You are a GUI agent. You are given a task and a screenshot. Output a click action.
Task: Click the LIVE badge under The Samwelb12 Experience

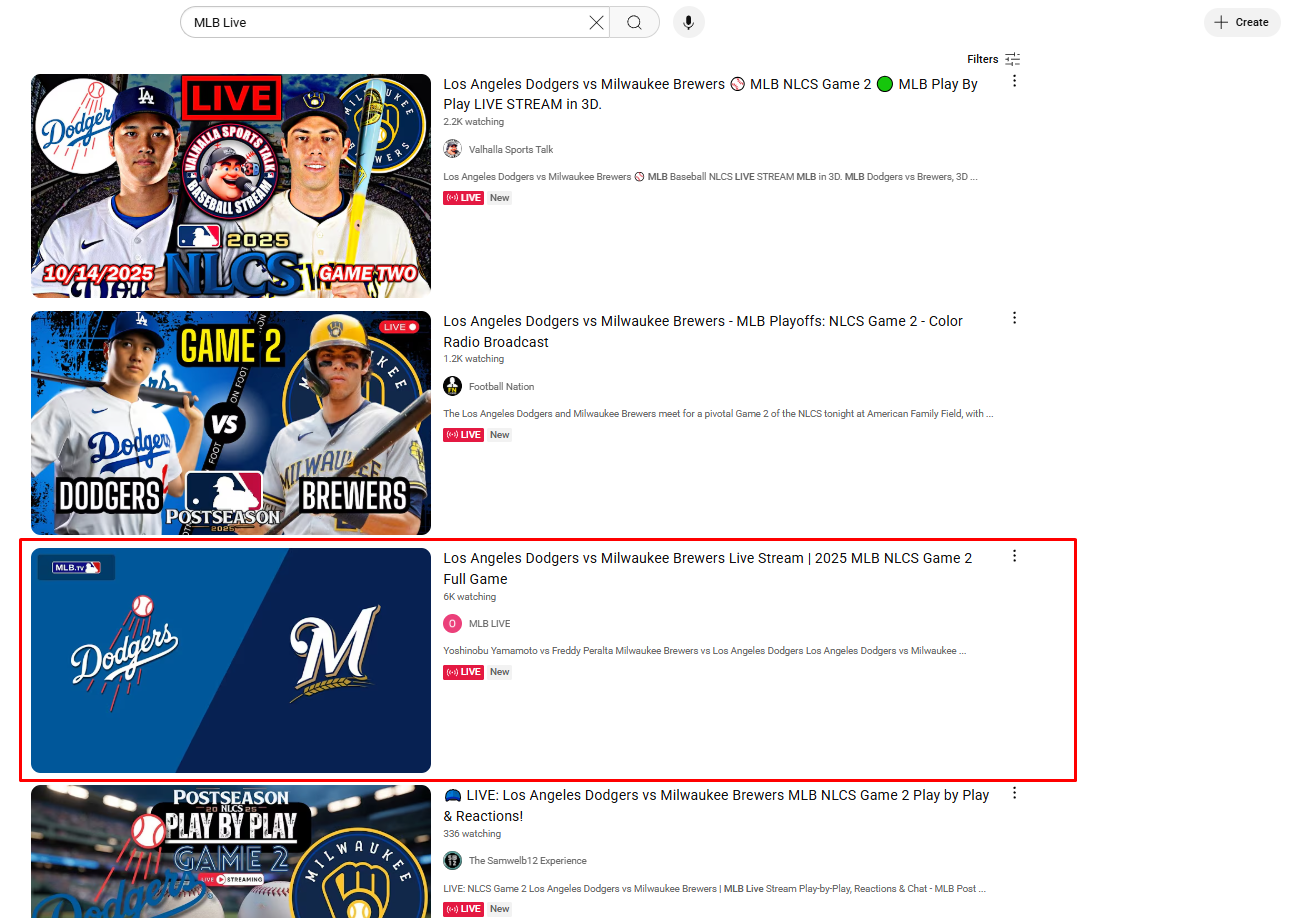click(464, 909)
